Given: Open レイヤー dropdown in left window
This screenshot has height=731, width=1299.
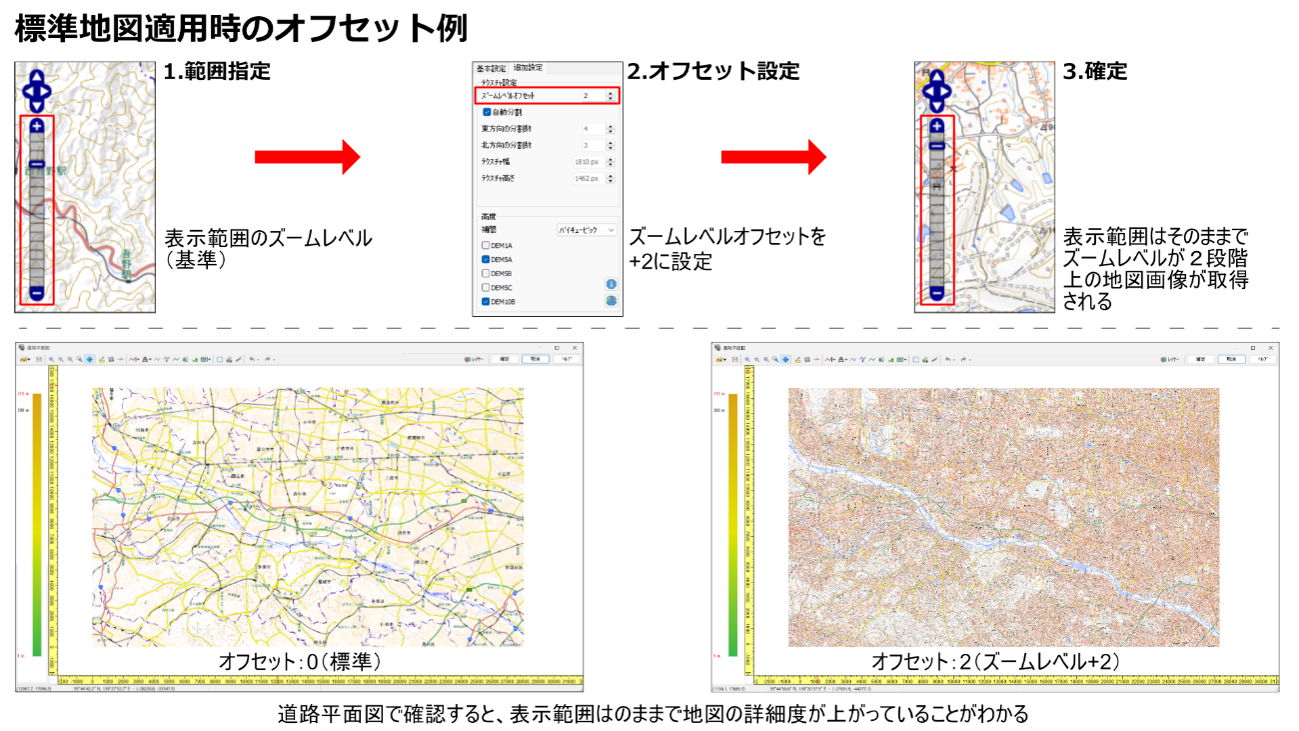Looking at the screenshot, I should click(474, 359).
